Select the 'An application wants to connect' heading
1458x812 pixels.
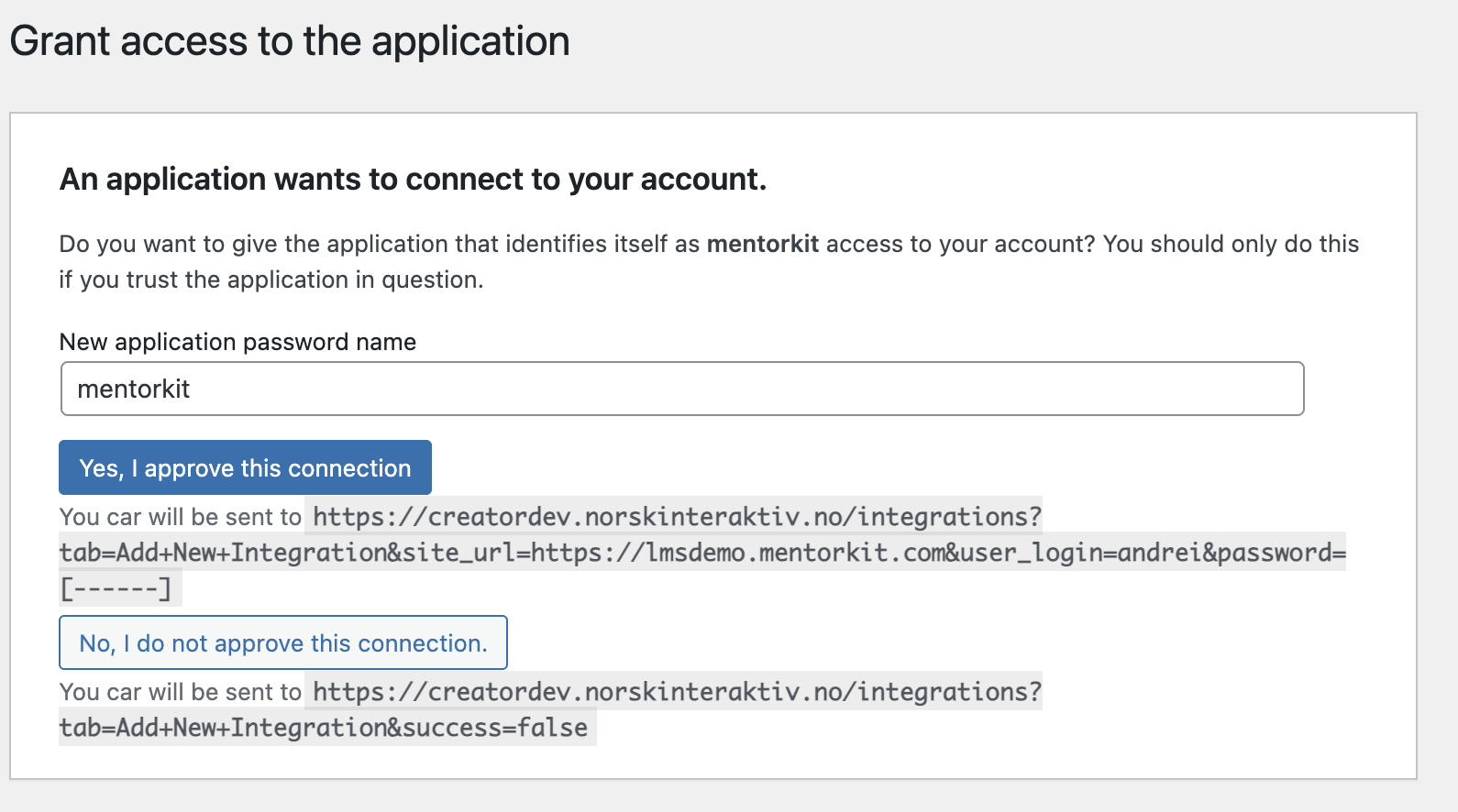(413, 179)
